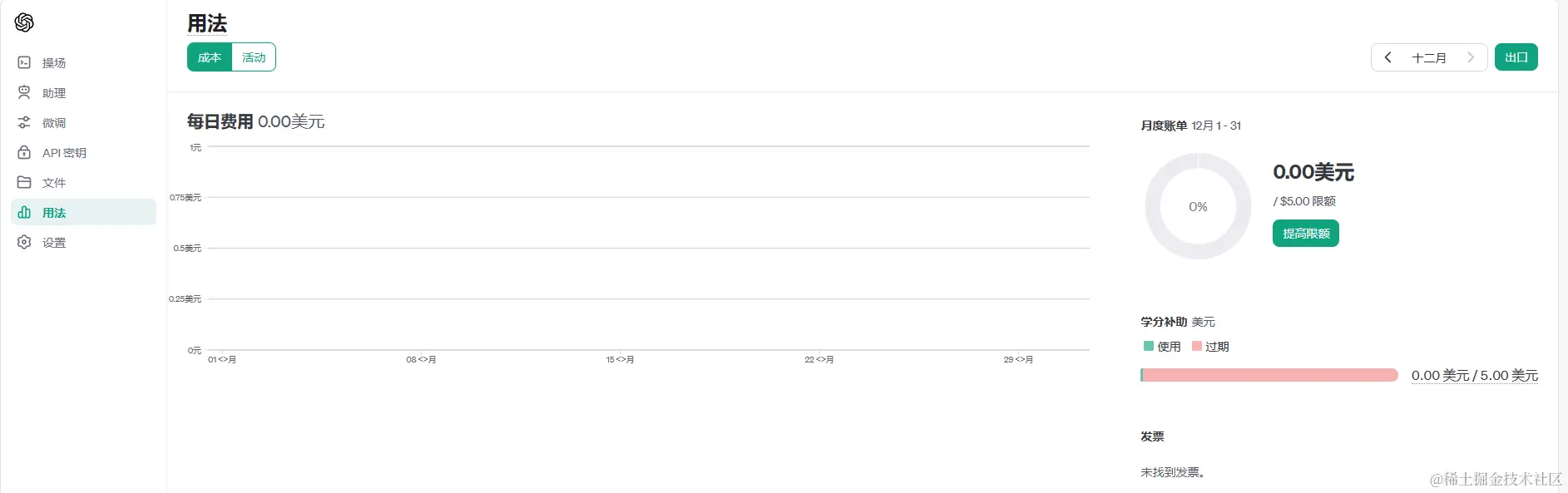Open the 设置 gear icon
Viewport: 1568px width, 493px height.
24,242
